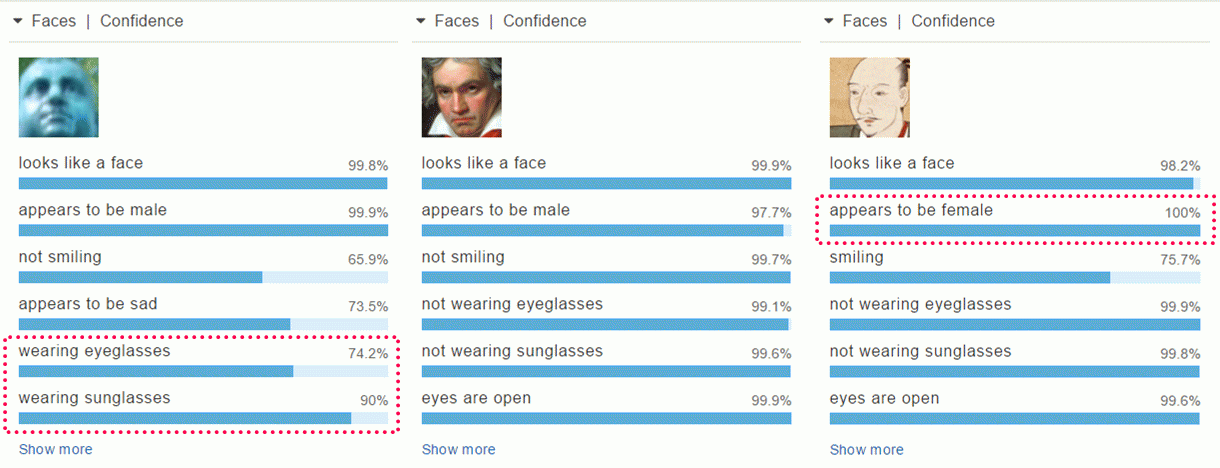Open the blue statue face thumbnail

[59, 97]
